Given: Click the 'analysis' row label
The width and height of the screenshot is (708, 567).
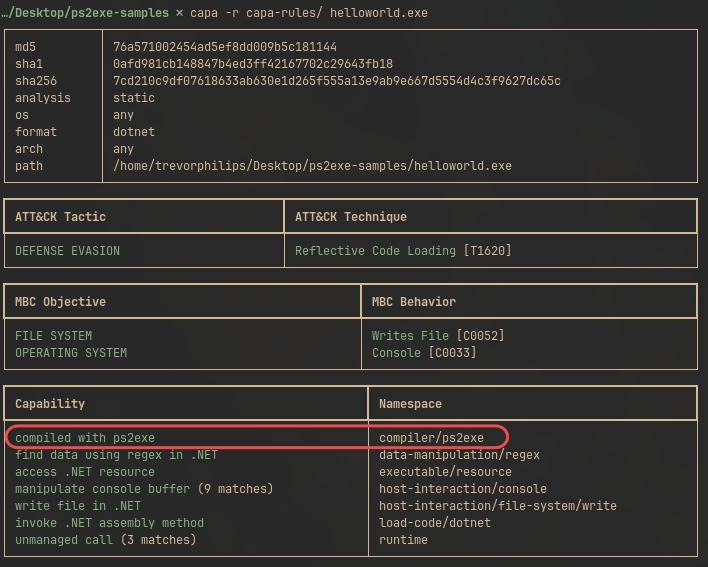Looking at the screenshot, I should click(x=43, y=98).
